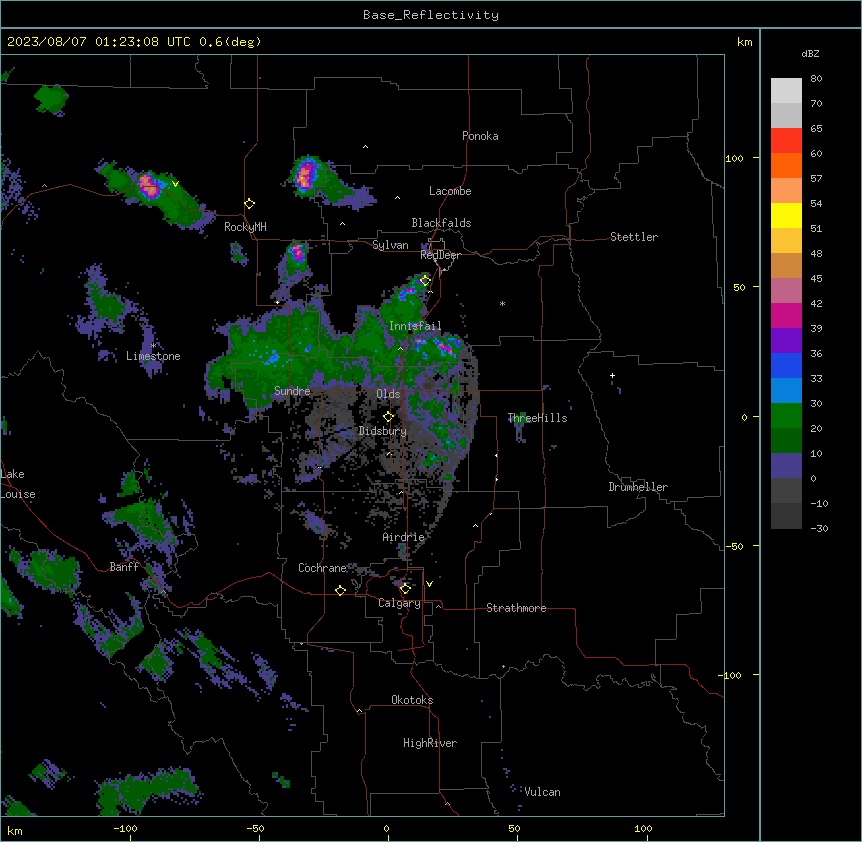Select the Limestone label
The height and width of the screenshot is (842, 862).
pos(153,356)
